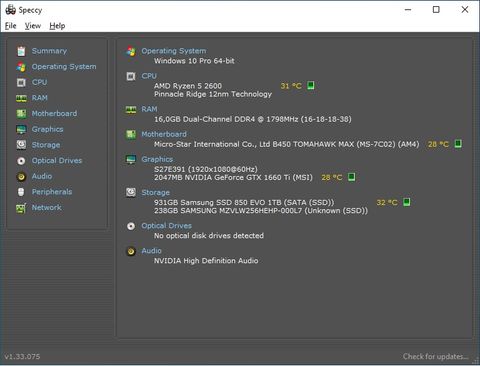
Task: Click the RAM stick icon in sidebar
Action: 21,98
